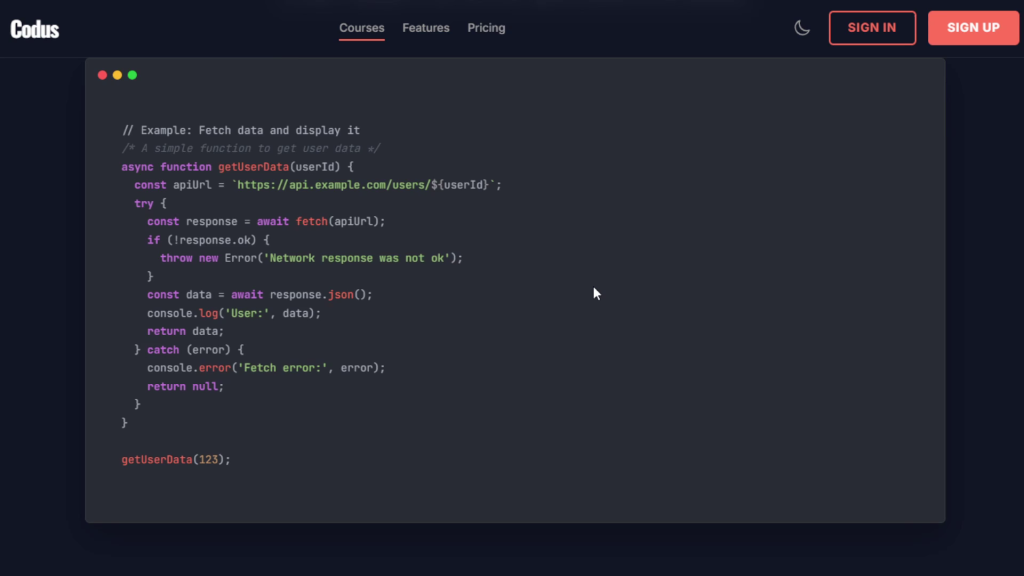This screenshot has width=1024, height=576.
Task: Click the green dot in code window
Action: [133, 75]
